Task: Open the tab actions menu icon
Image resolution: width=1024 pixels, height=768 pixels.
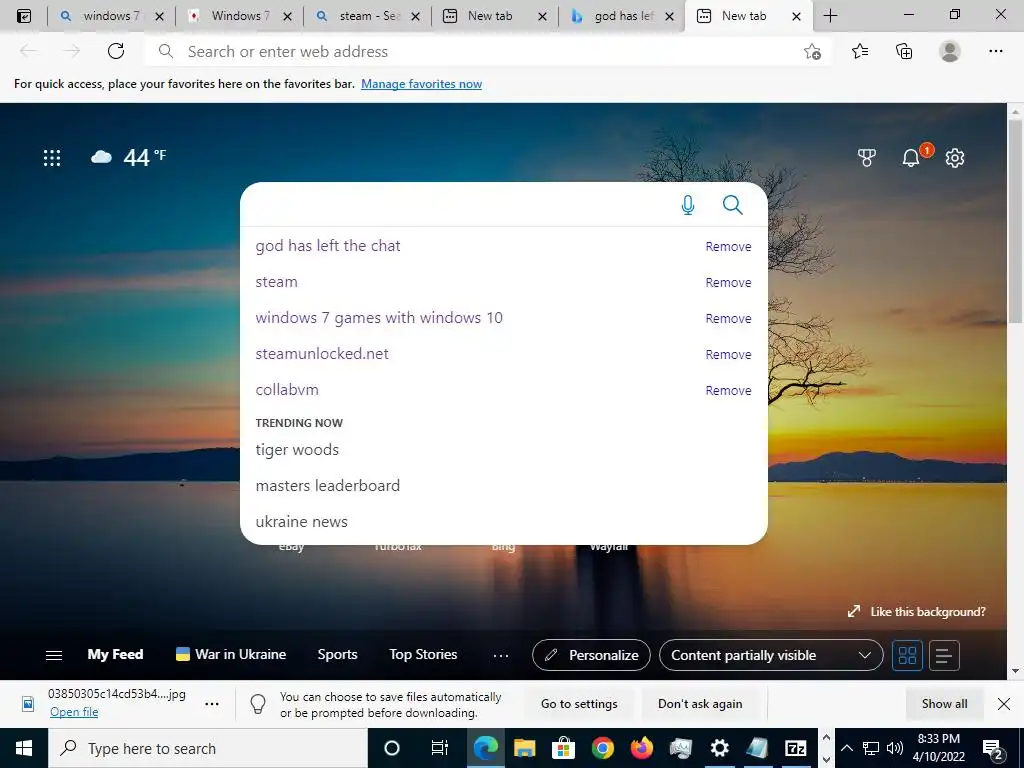Action: [24, 16]
